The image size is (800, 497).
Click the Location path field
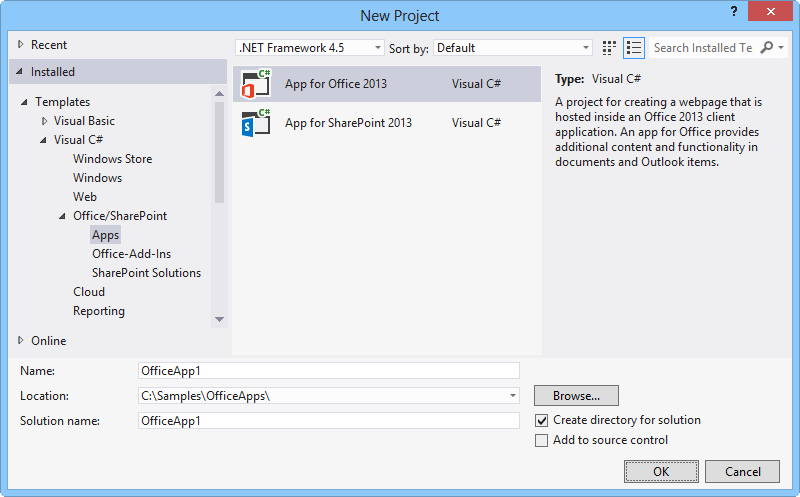[x=329, y=395]
